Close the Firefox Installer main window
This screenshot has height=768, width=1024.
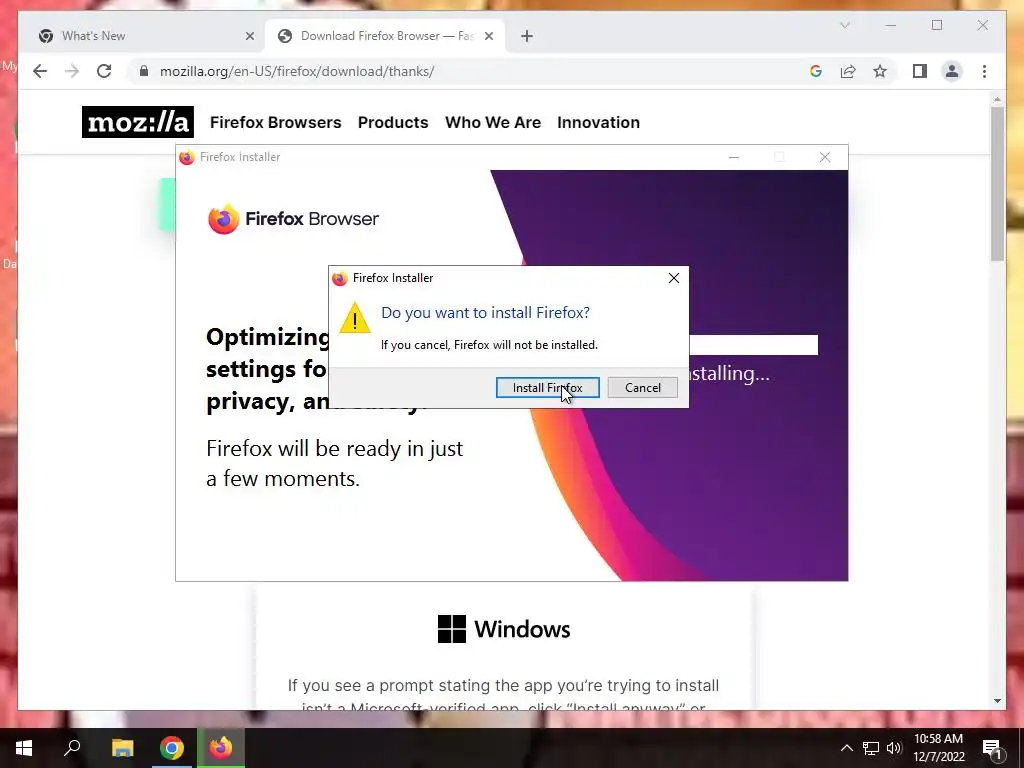point(825,157)
